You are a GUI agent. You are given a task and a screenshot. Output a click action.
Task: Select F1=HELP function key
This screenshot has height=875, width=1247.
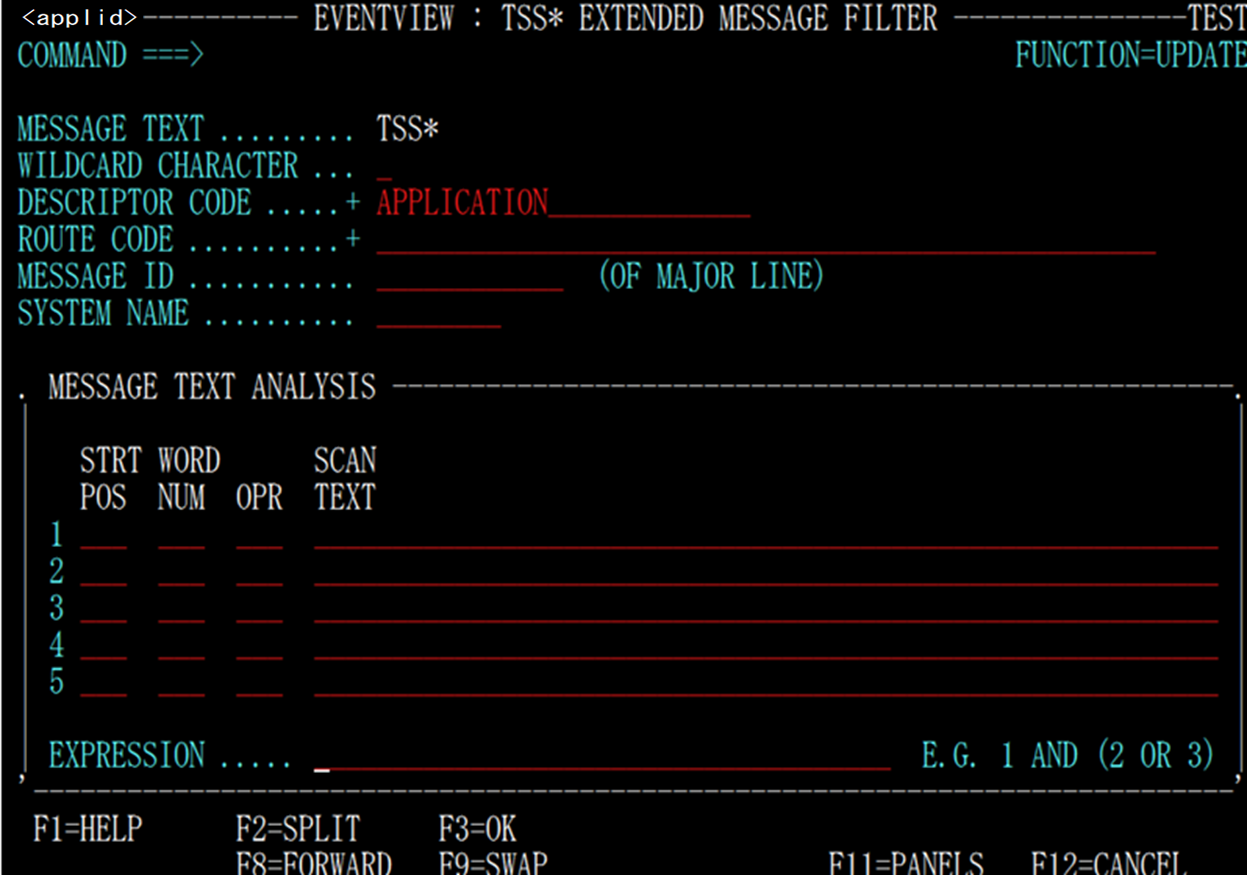click(x=88, y=829)
